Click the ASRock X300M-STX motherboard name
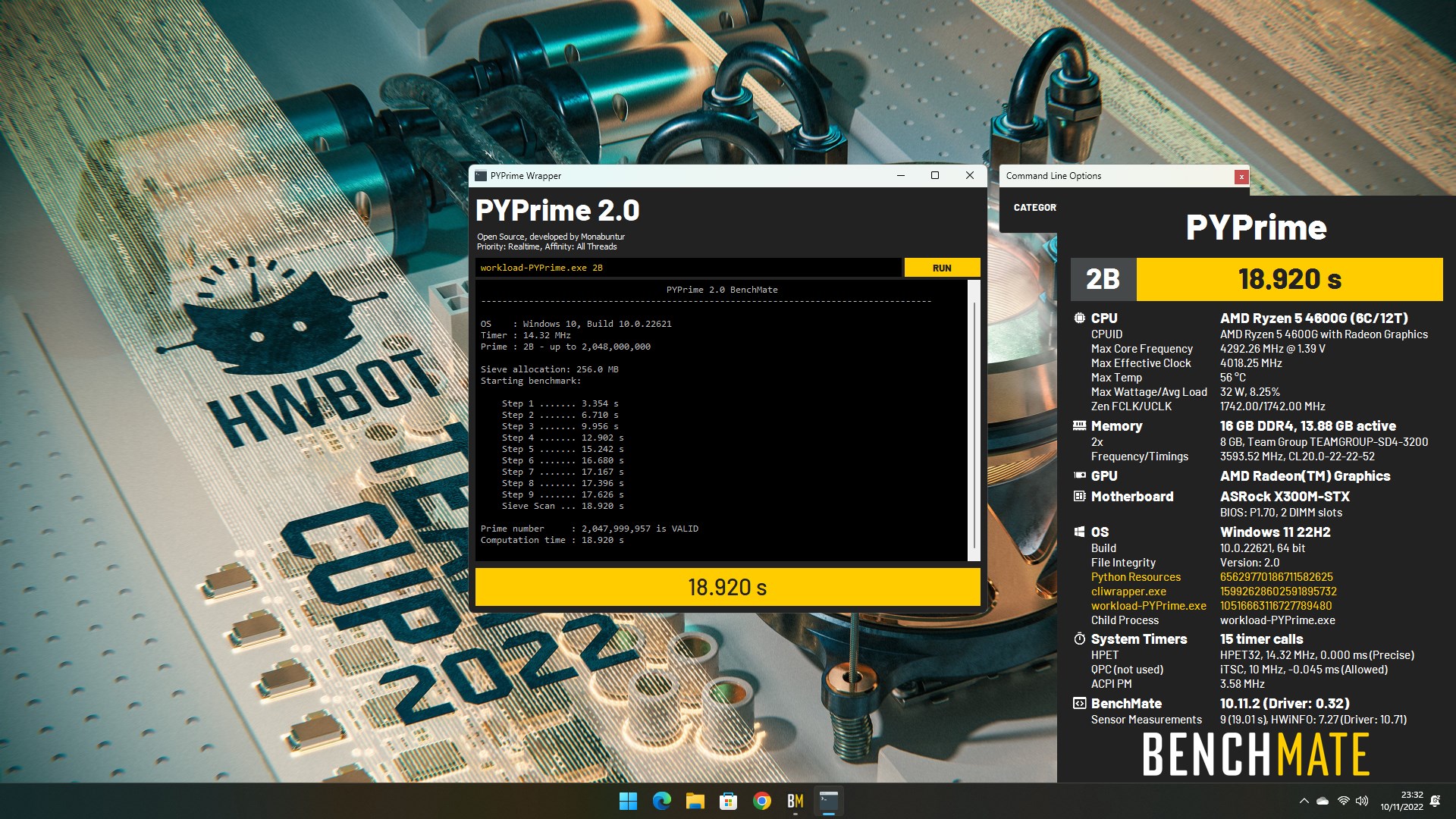This screenshot has width=1456, height=819. pyautogui.click(x=1285, y=497)
